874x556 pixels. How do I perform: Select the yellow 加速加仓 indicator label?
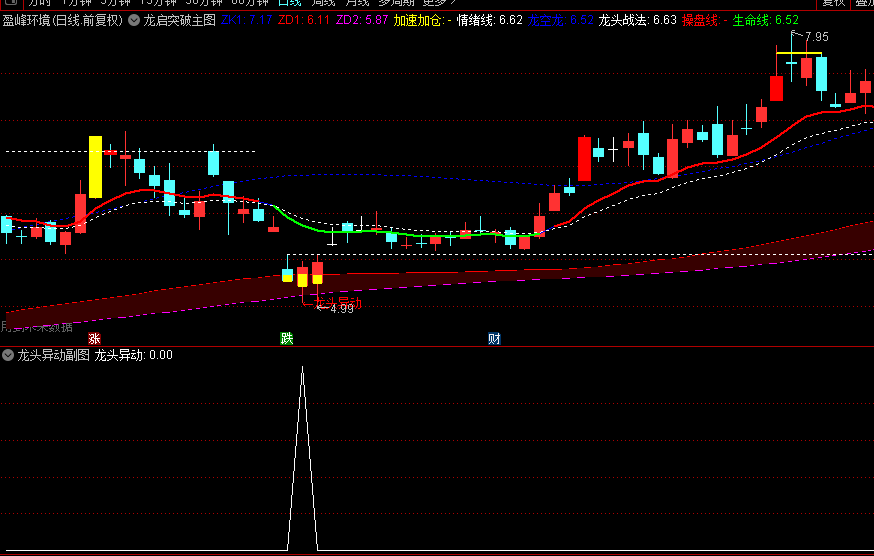(422, 21)
